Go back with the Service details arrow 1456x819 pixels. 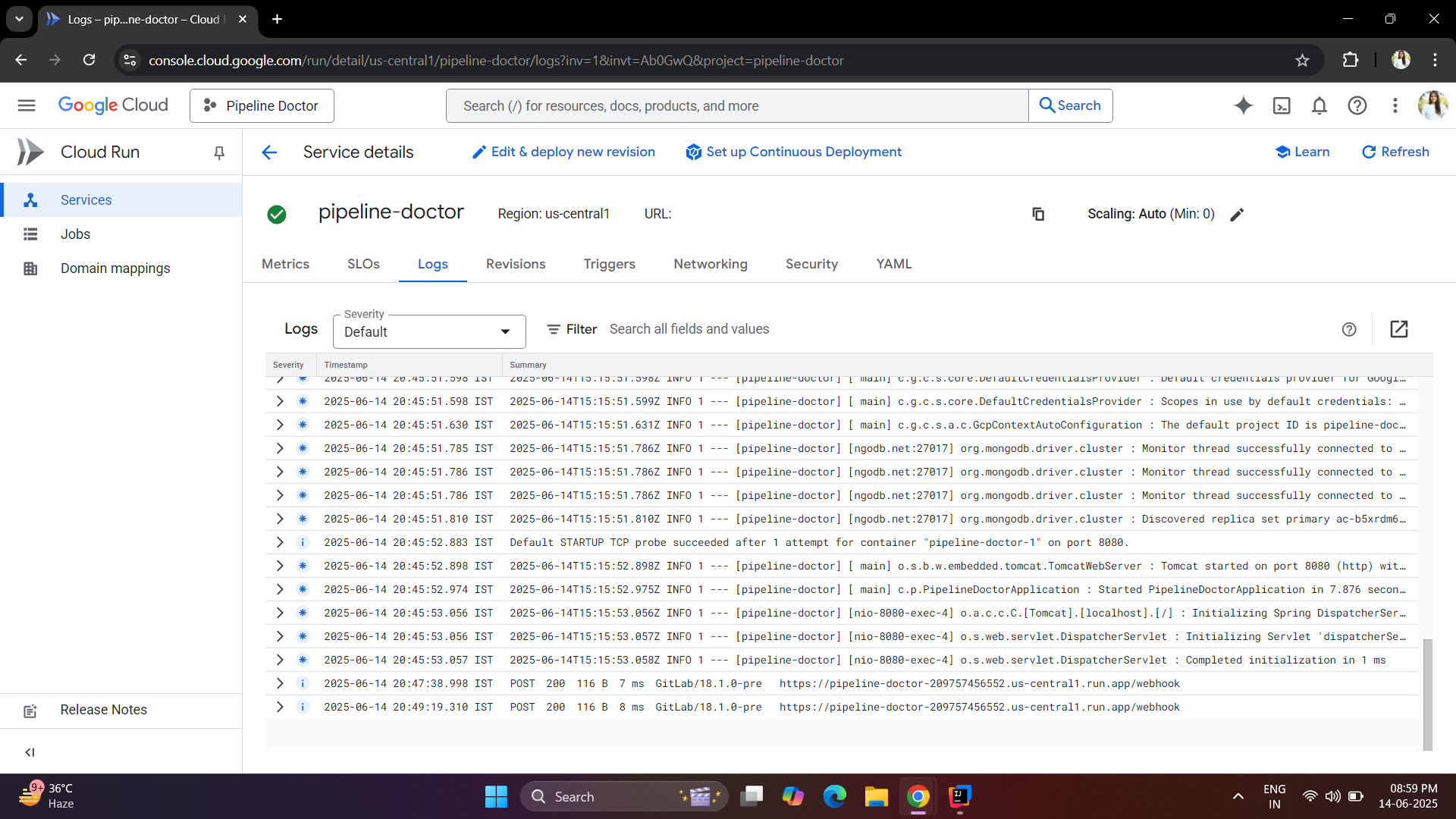pos(269,152)
